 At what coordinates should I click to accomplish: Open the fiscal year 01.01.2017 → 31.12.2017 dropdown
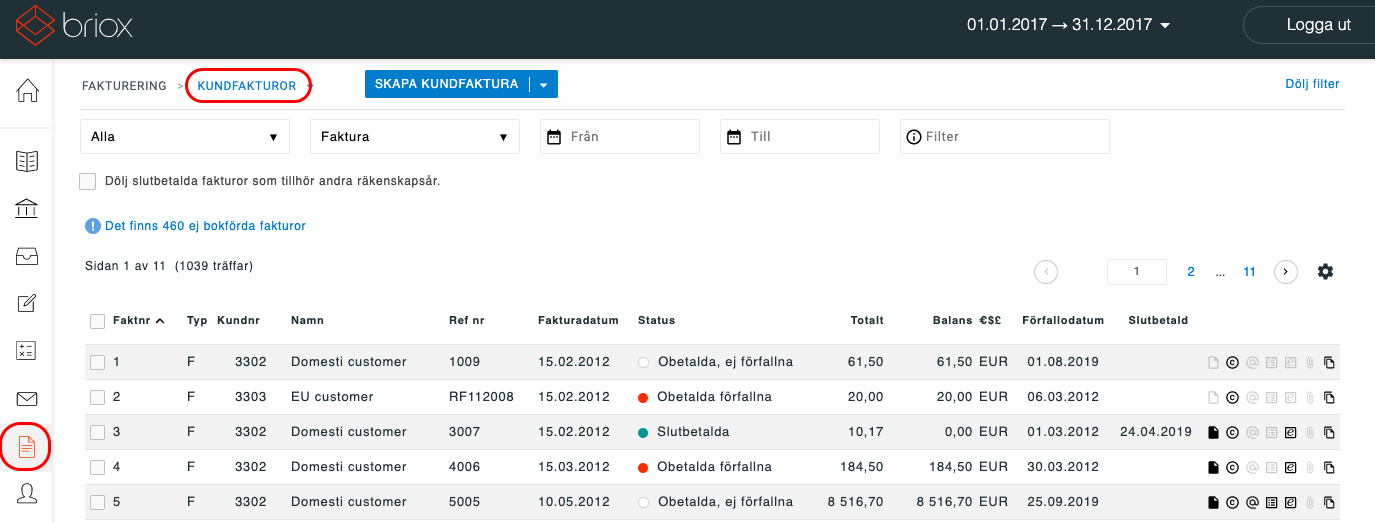click(1069, 25)
